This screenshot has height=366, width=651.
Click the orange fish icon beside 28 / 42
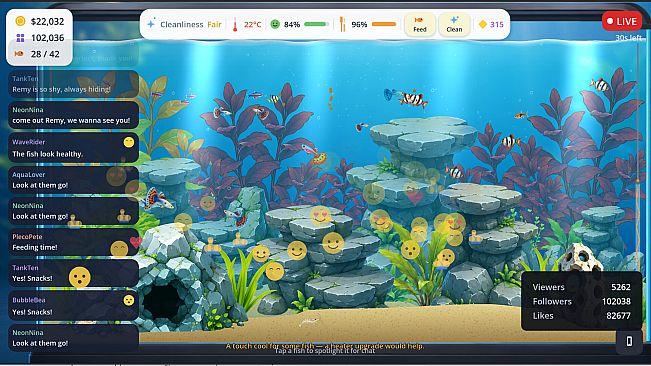pyautogui.click(x=19, y=54)
